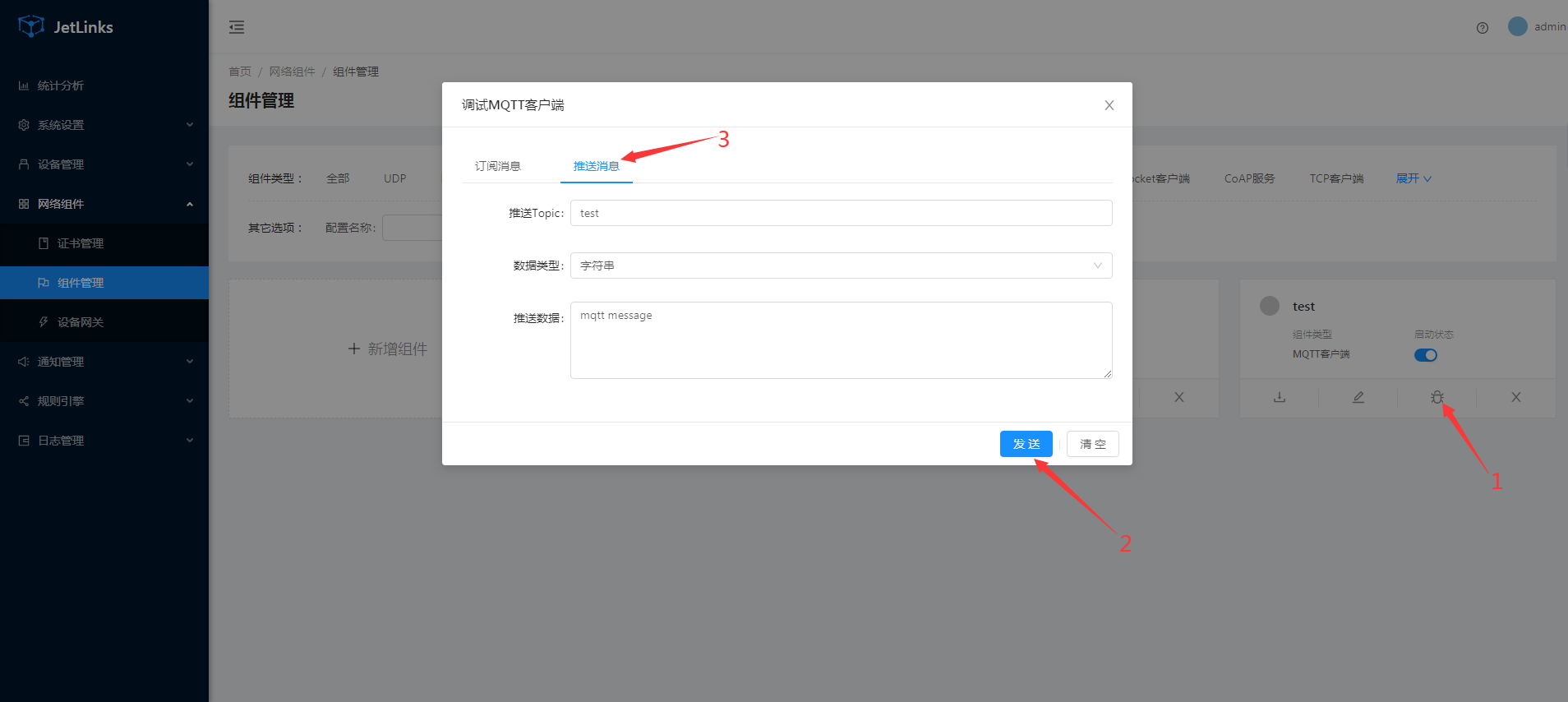Click the debug bug icon on test card
Viewport: 1568px width, 702px height.
(x=1437, y=397)
